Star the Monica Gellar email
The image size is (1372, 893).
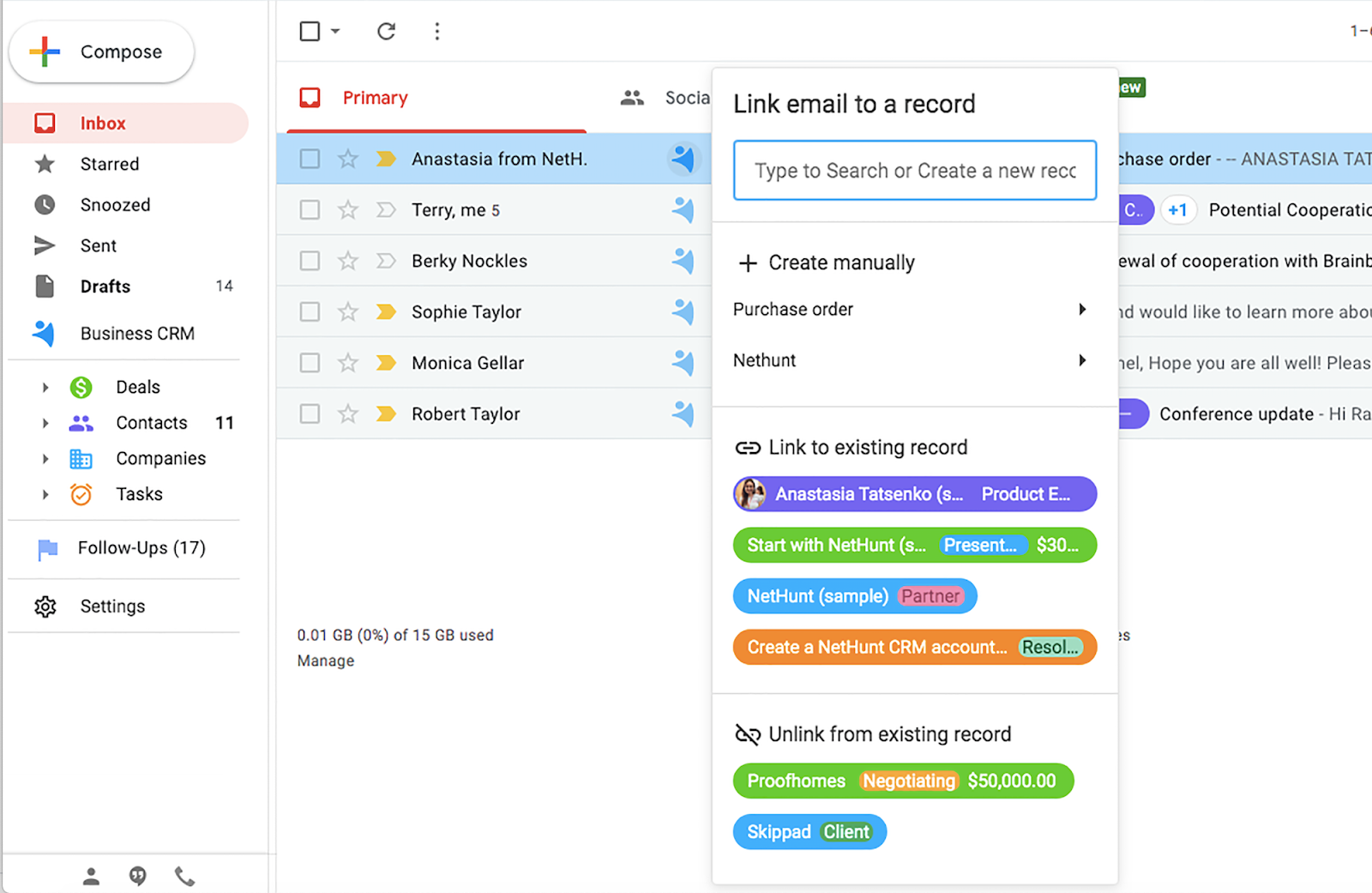tap(347, 363)
